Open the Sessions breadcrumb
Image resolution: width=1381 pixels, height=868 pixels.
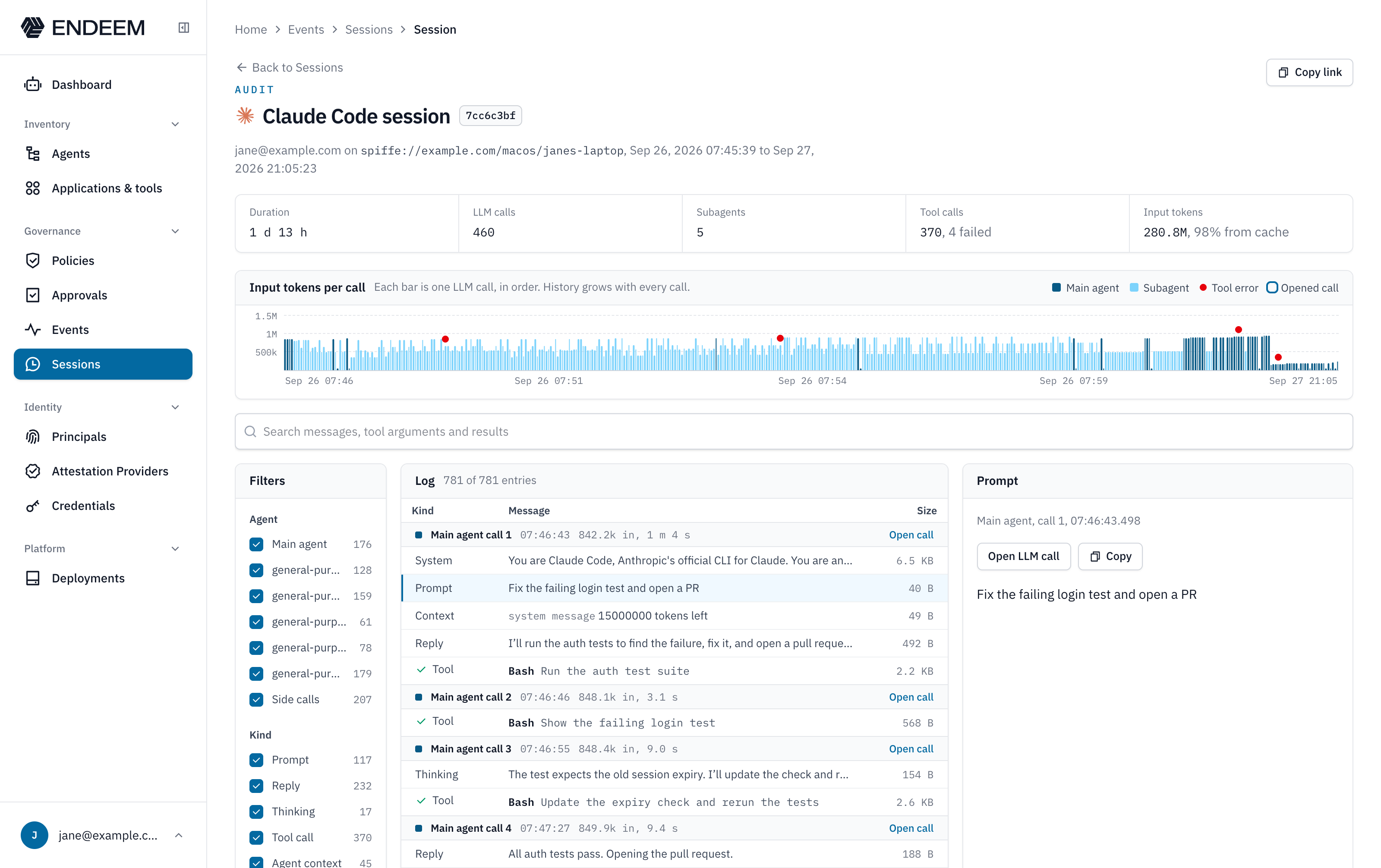point(369,29)
